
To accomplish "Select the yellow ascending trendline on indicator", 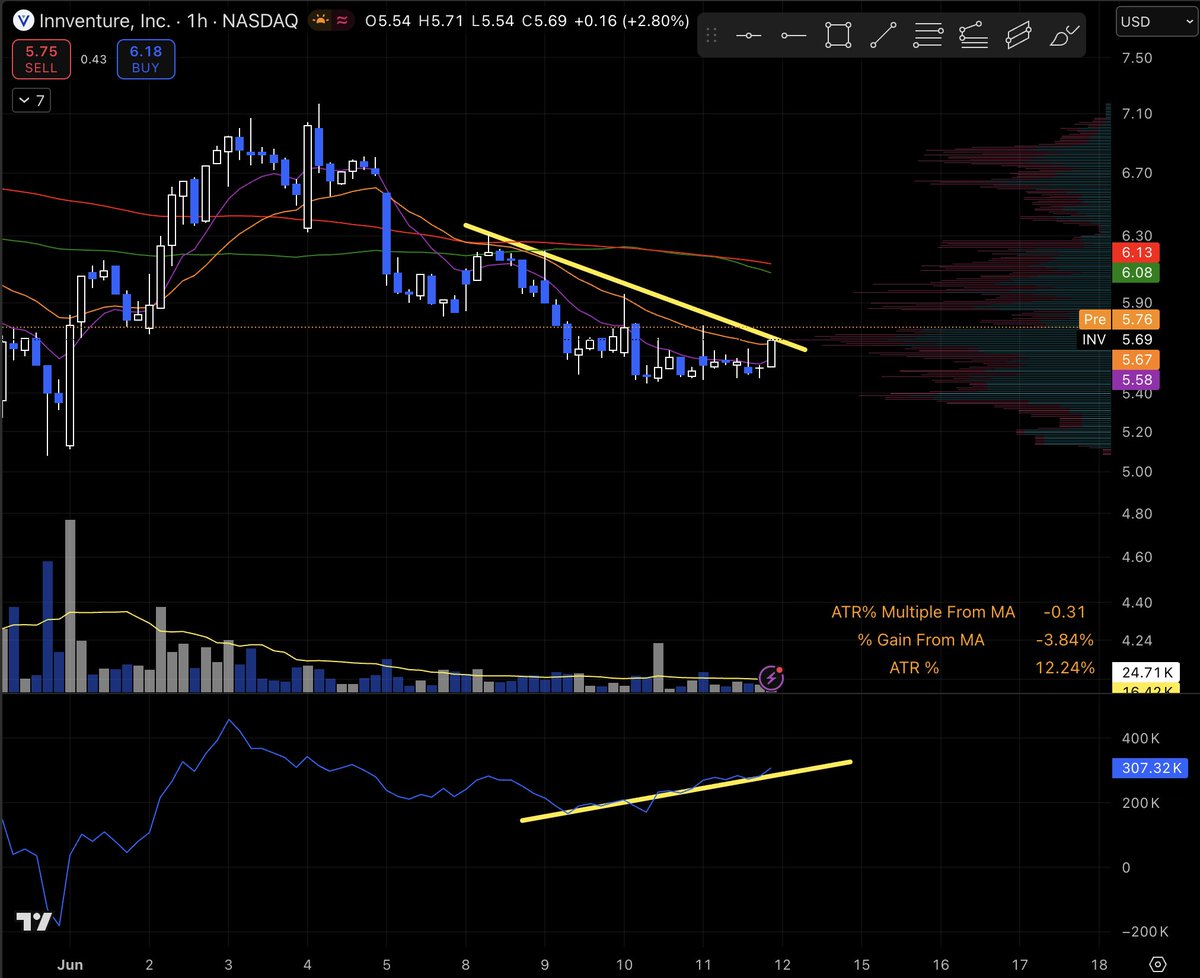I will point(686,791).
